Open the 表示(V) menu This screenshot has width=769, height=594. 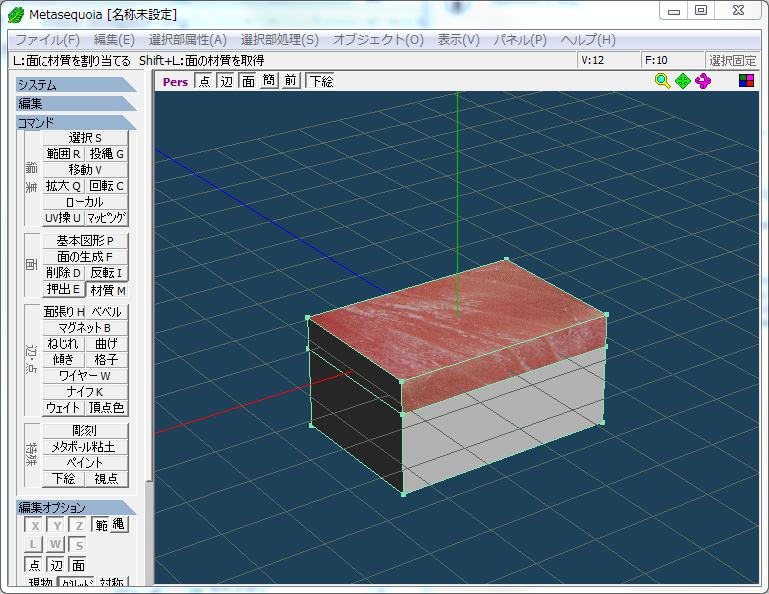[458, 40]
